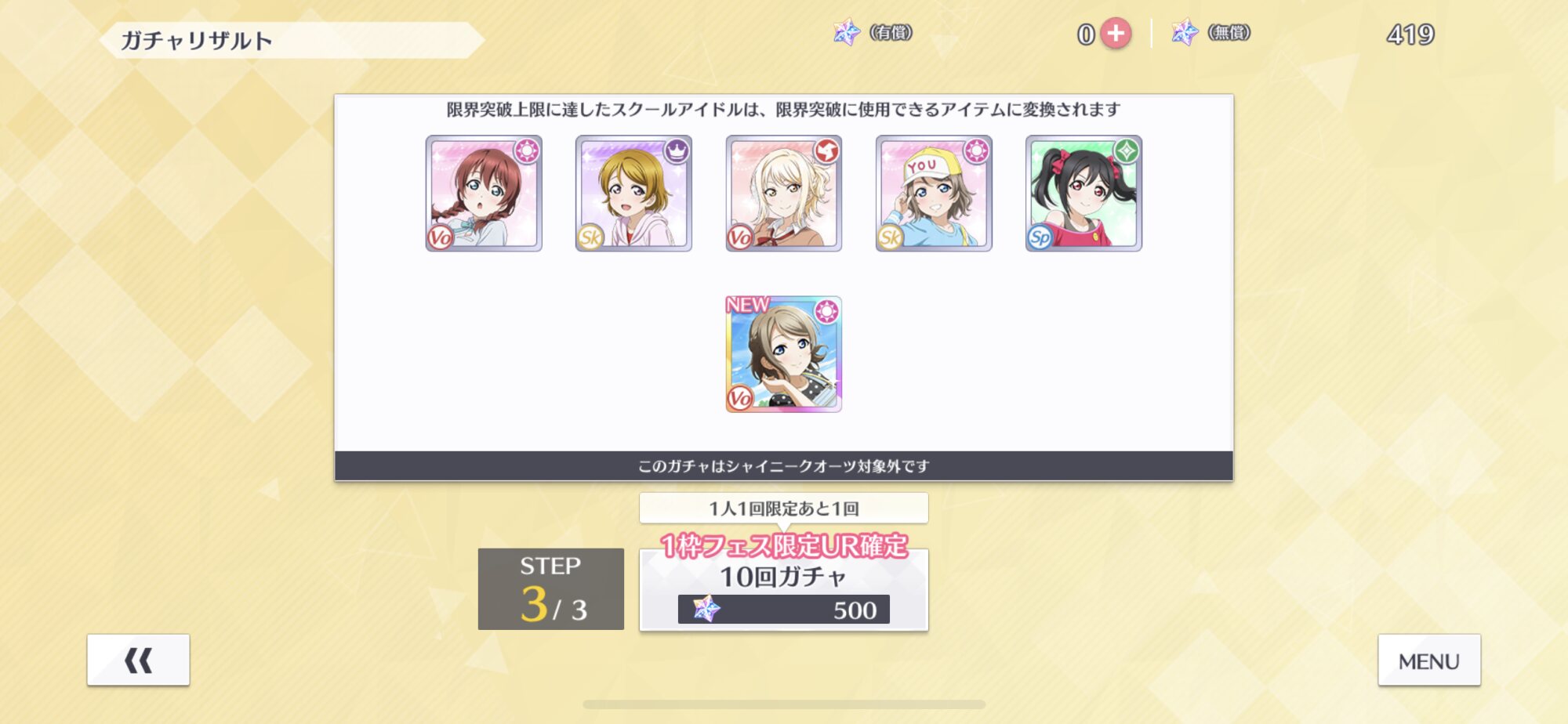Open the MENU button

click(x=1429, y=661)
